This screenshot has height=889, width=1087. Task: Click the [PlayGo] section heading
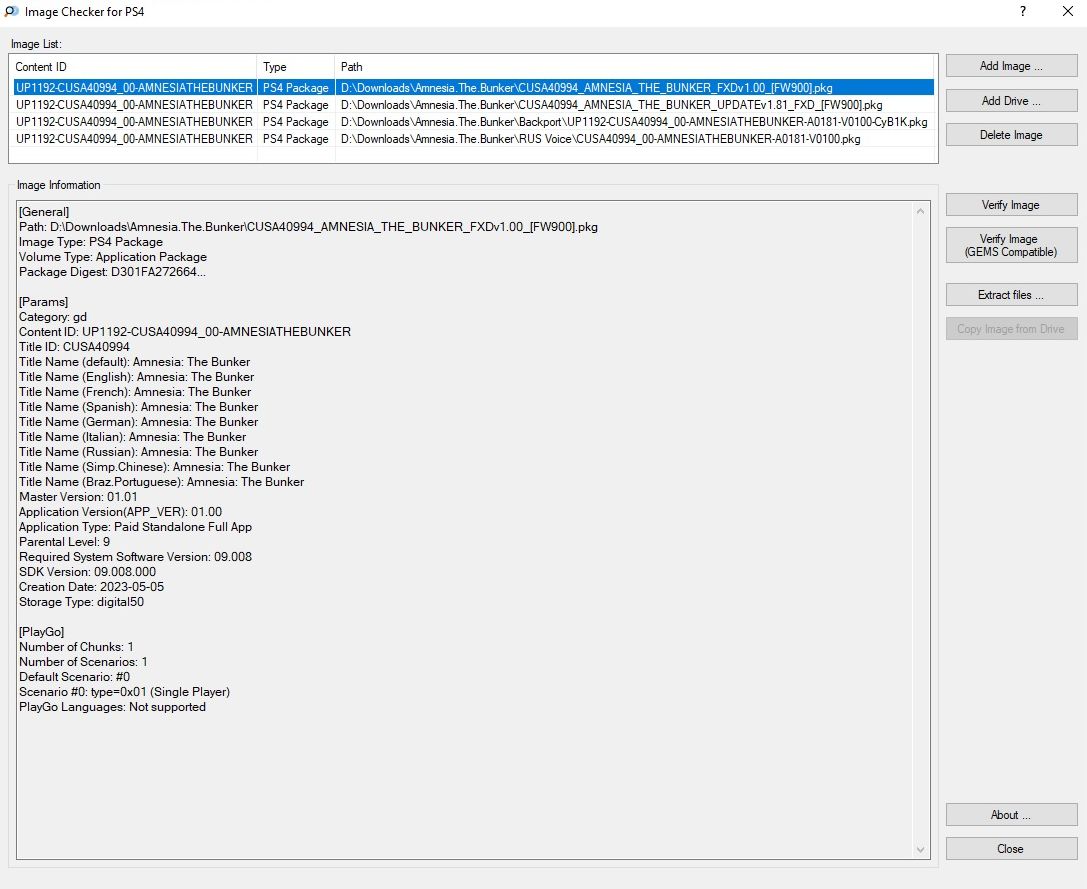coord(42,632)
